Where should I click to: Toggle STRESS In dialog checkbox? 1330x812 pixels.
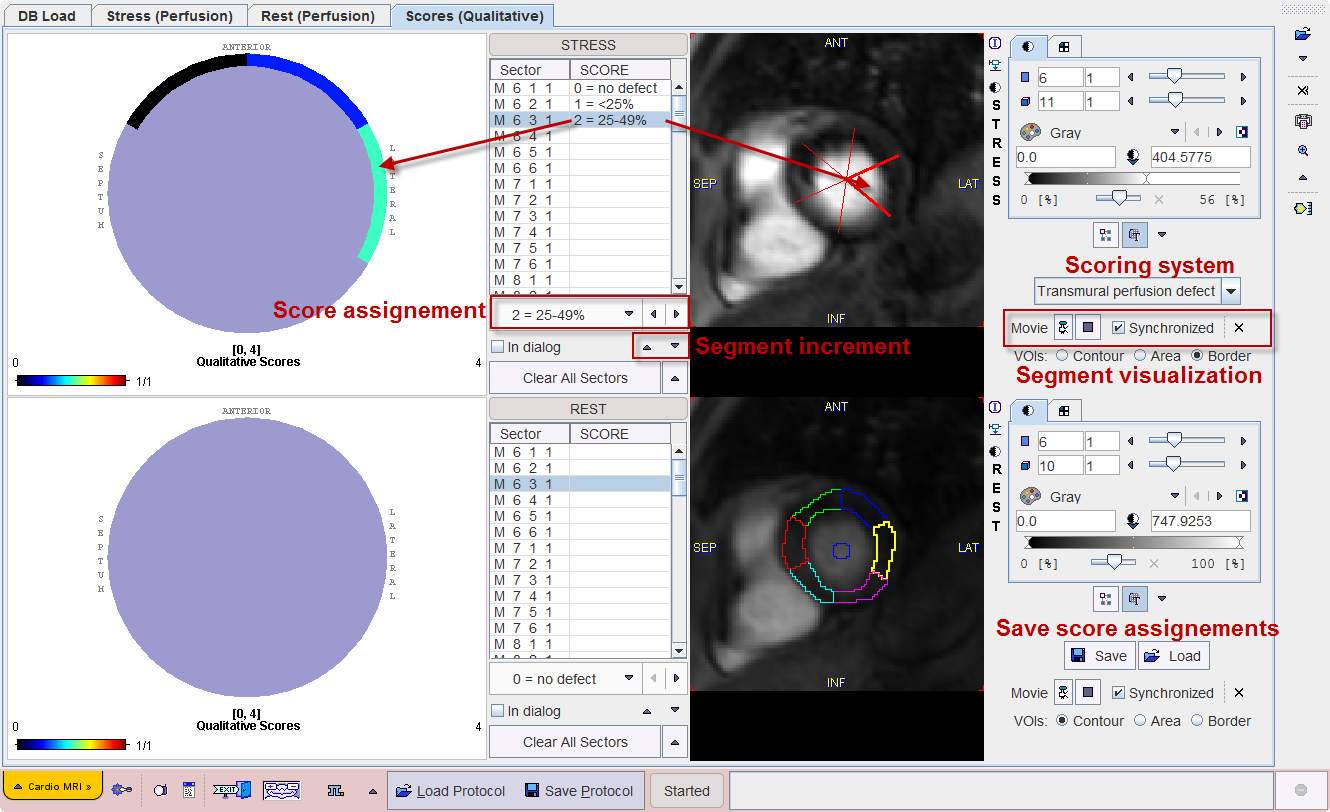498,347
